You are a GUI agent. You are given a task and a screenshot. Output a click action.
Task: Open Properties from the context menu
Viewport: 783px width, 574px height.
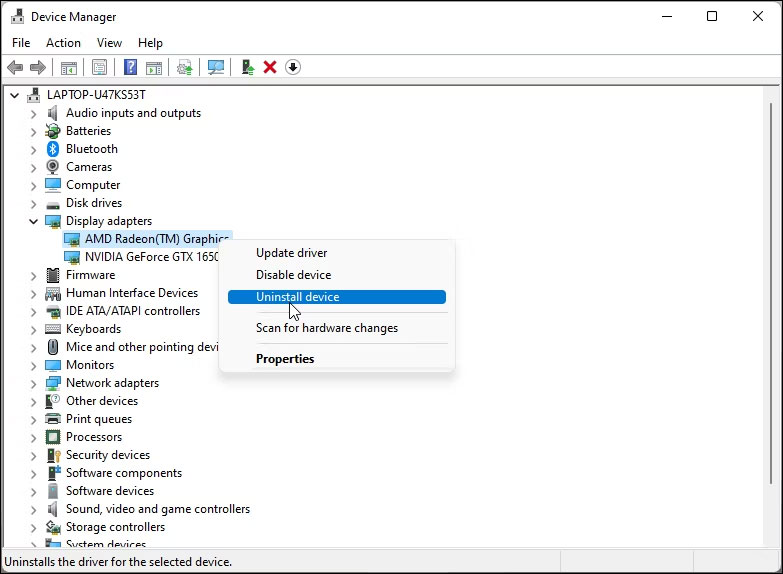tap(337, 359)
